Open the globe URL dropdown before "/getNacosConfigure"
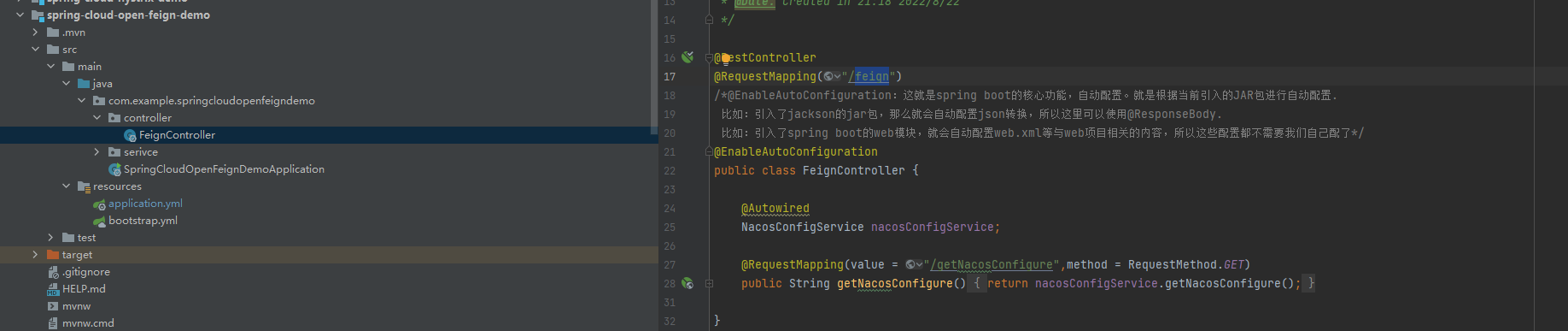 coord(914,264)
